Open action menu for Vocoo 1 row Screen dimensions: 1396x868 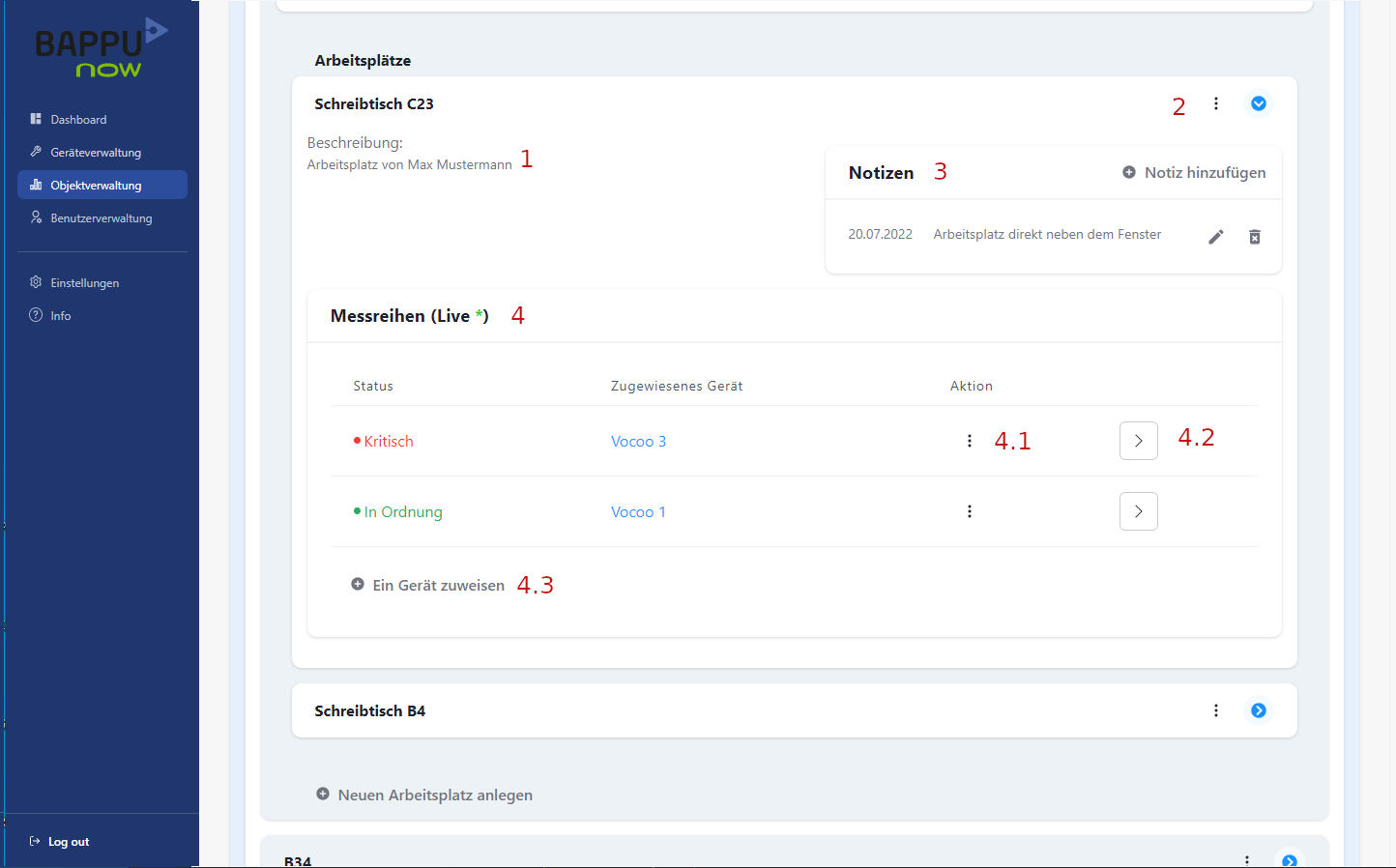point(970,511)
